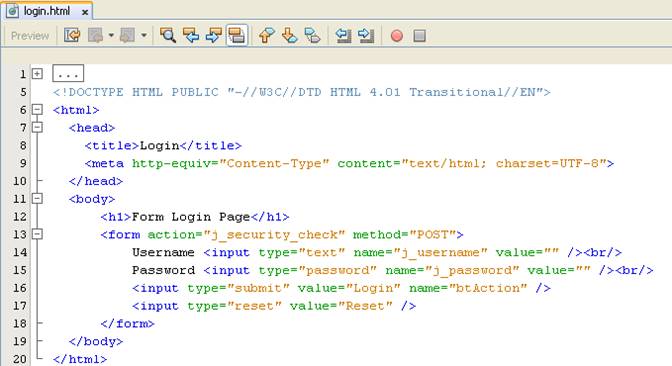
Task: Click the btAction name attribute
Action: click(468, 288)
